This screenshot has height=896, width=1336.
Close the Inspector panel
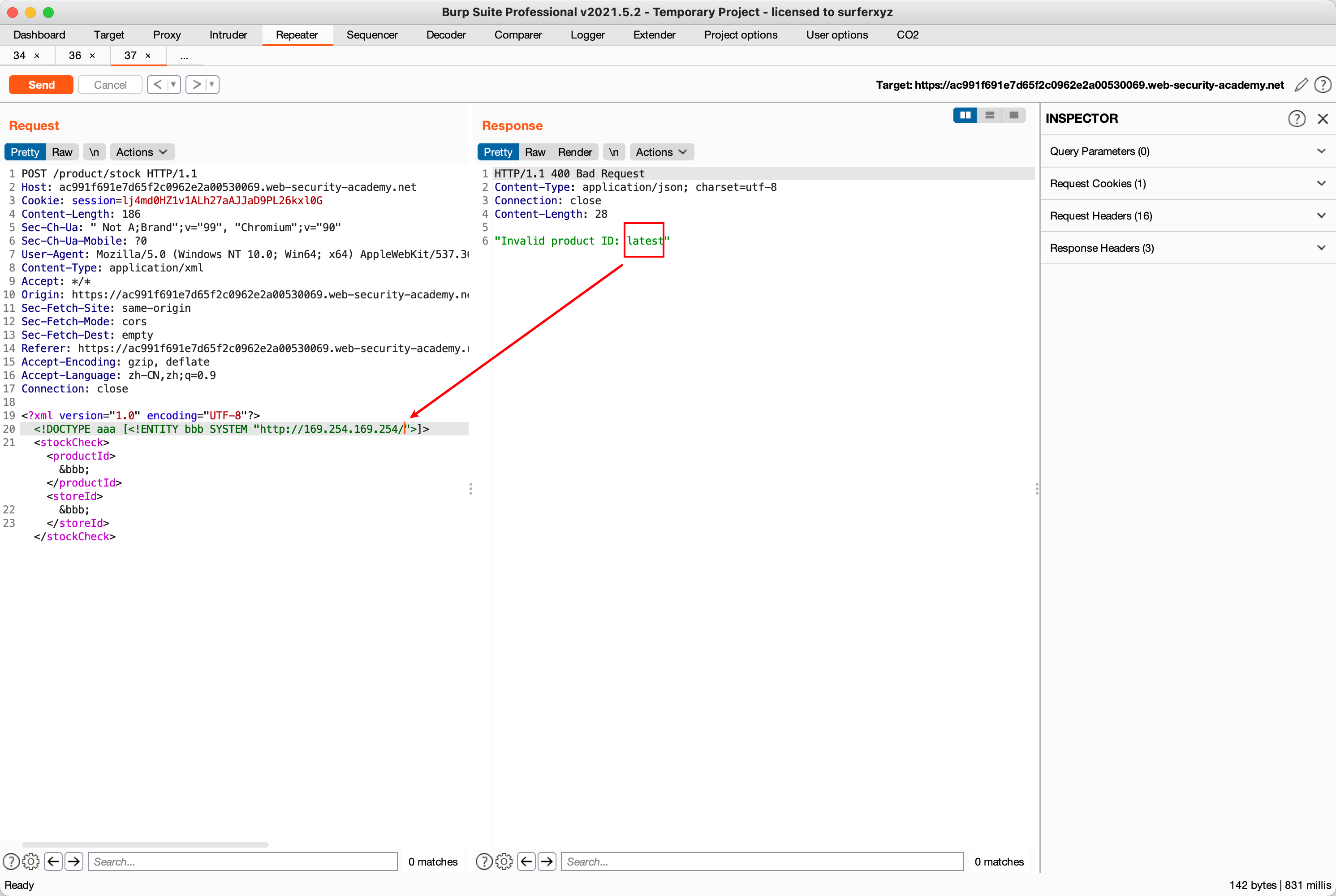(x=1322, y=118)
